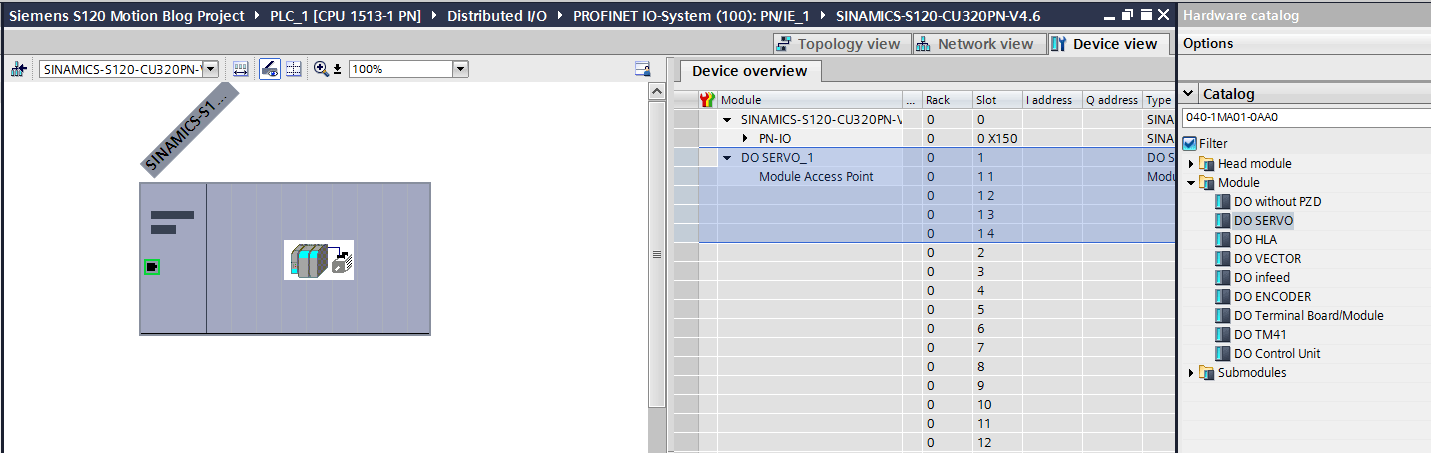Select DO SERVO in catalog
The height and width of the screenshot is (453, 1431).
(1263, 220)
